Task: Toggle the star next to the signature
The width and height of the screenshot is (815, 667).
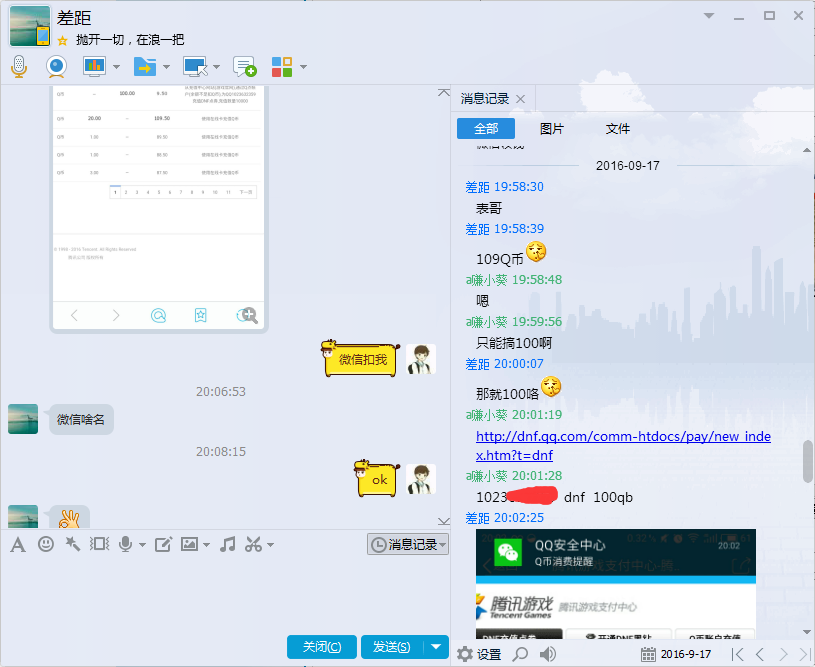Action: coord(62,41)
